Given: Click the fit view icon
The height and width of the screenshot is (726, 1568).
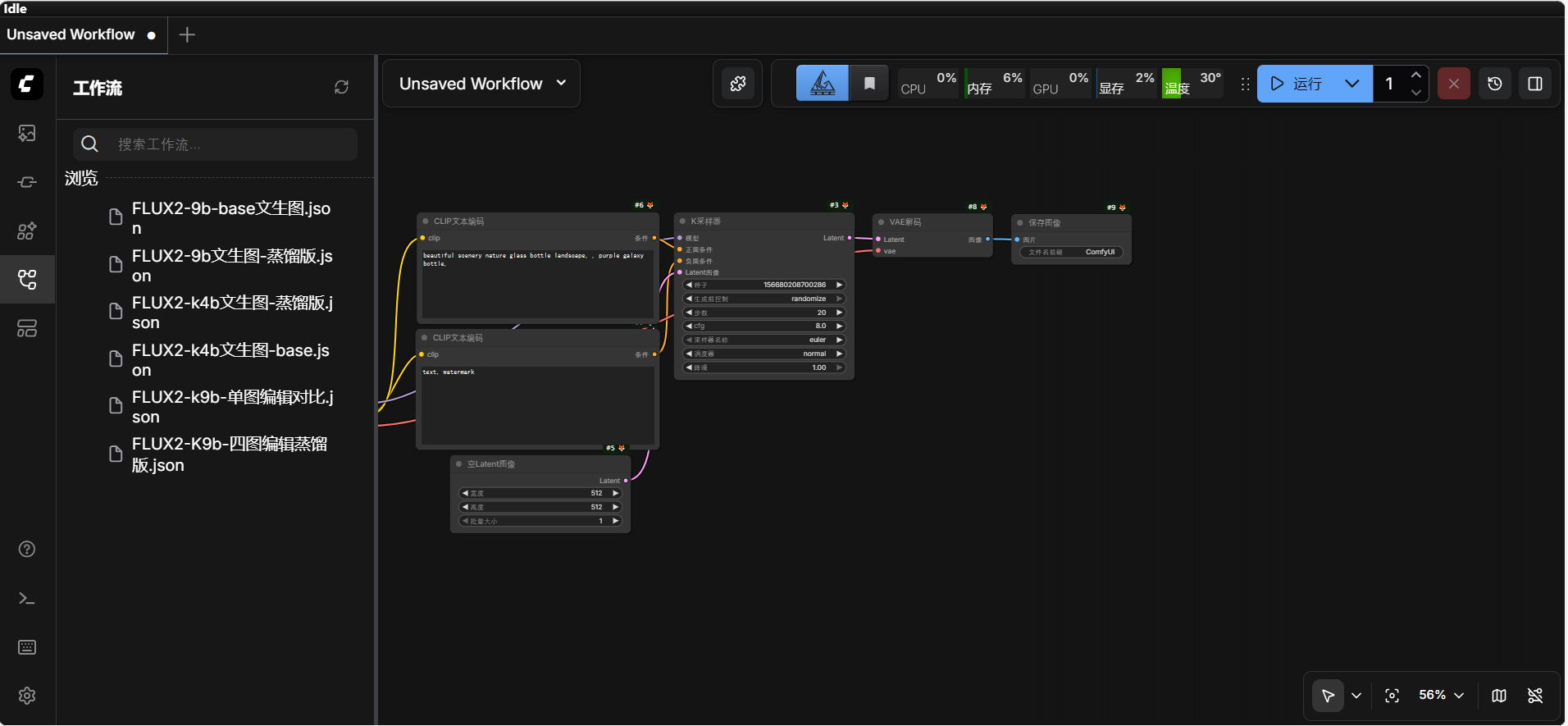Looking at the screenshot, I should [x=1392, y=696].
